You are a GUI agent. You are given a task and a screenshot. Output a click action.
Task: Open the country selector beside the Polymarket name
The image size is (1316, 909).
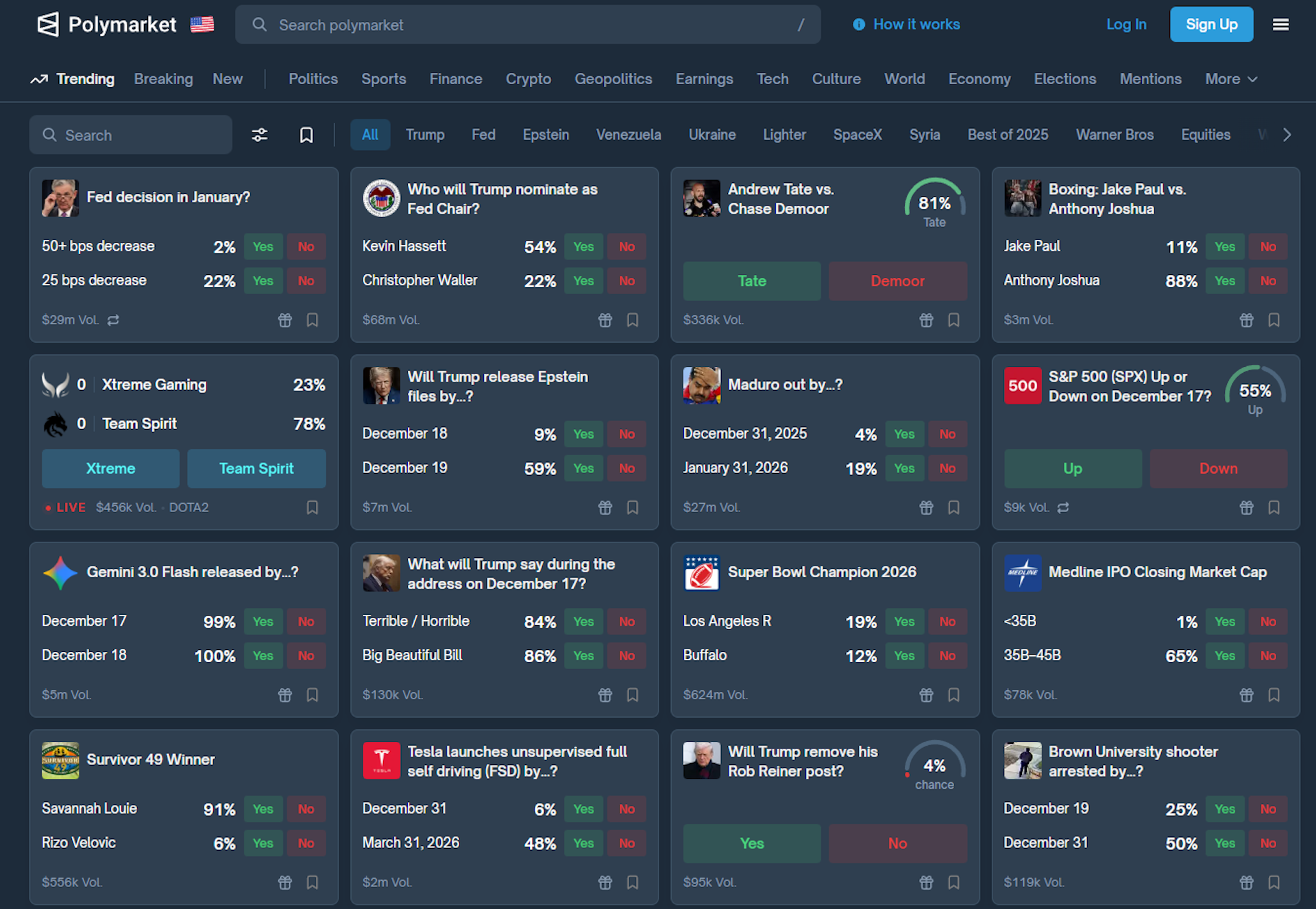[202, 25]
